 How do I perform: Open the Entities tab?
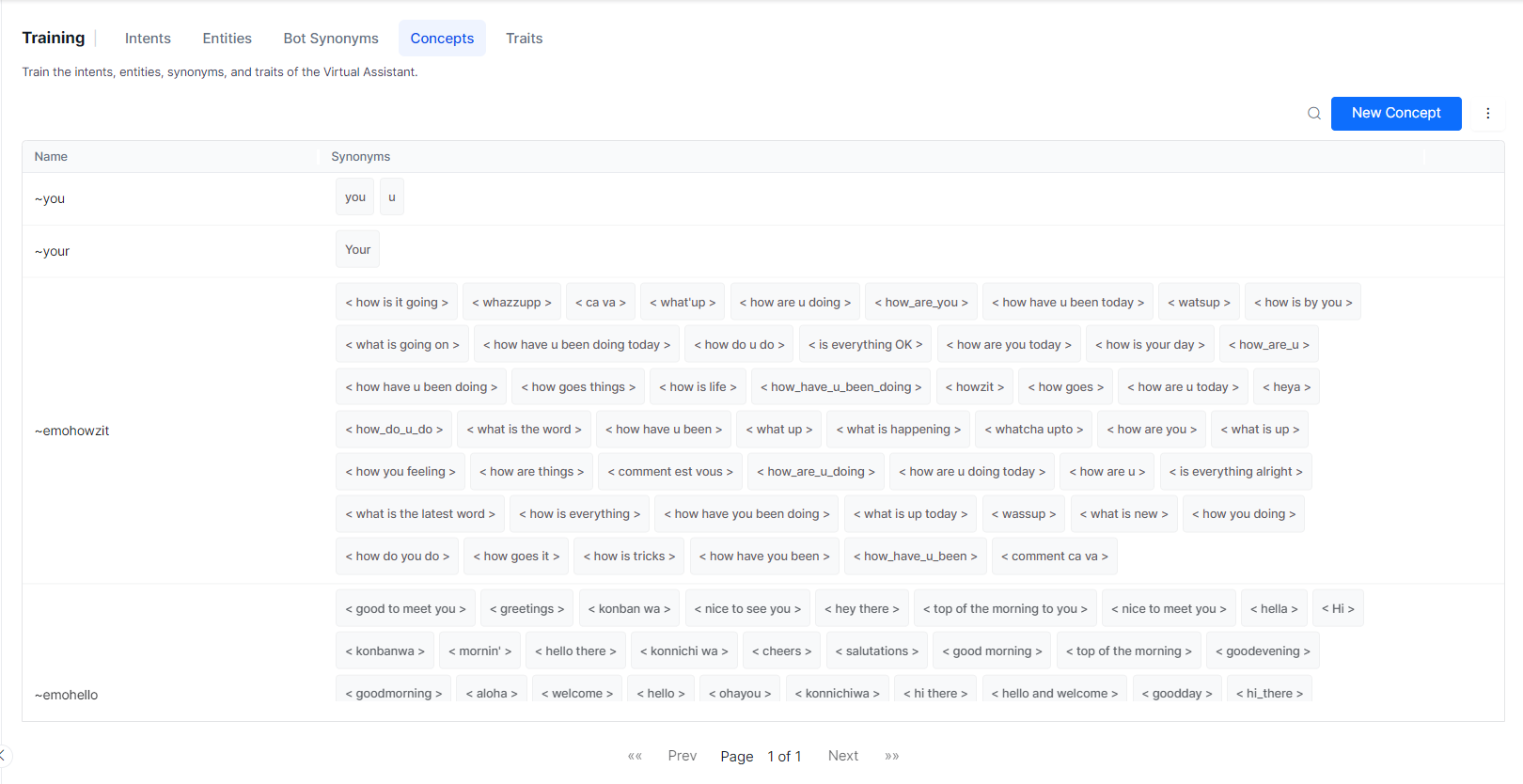[227, 39]
